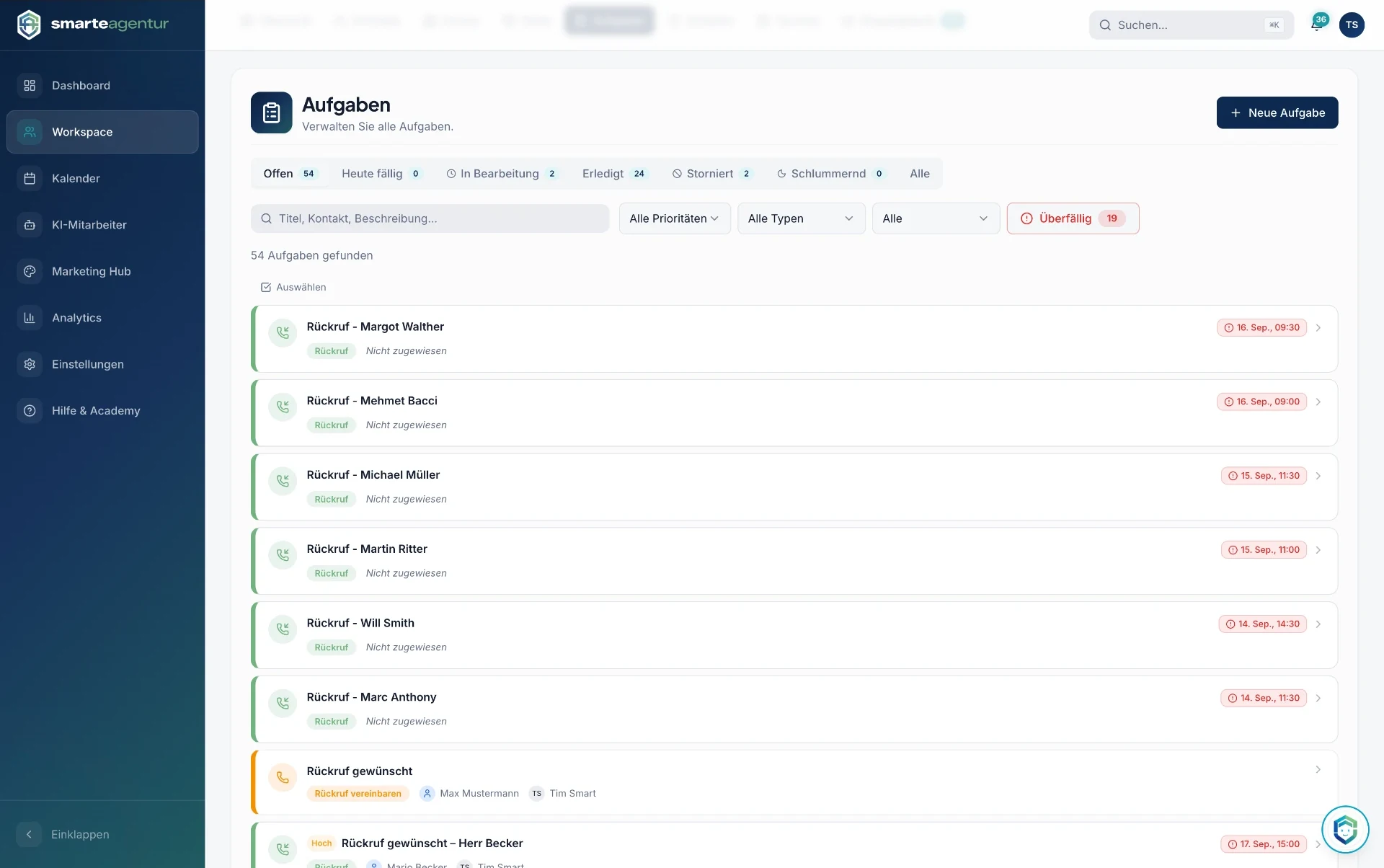This screenshot has height=868, width=1384.
Task: Switch to the Storniert tab
Action: (x=712, y=174)
